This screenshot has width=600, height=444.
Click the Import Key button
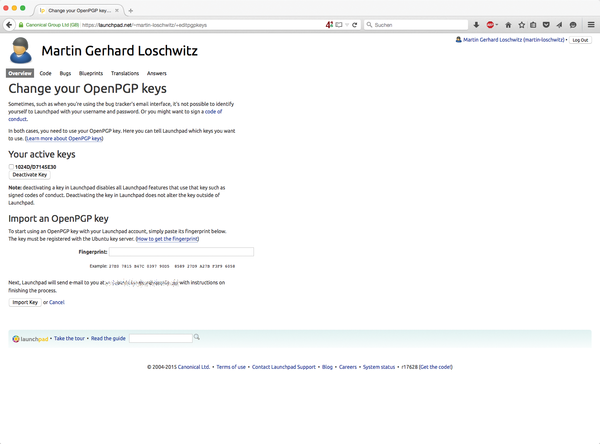pos(25,302)
